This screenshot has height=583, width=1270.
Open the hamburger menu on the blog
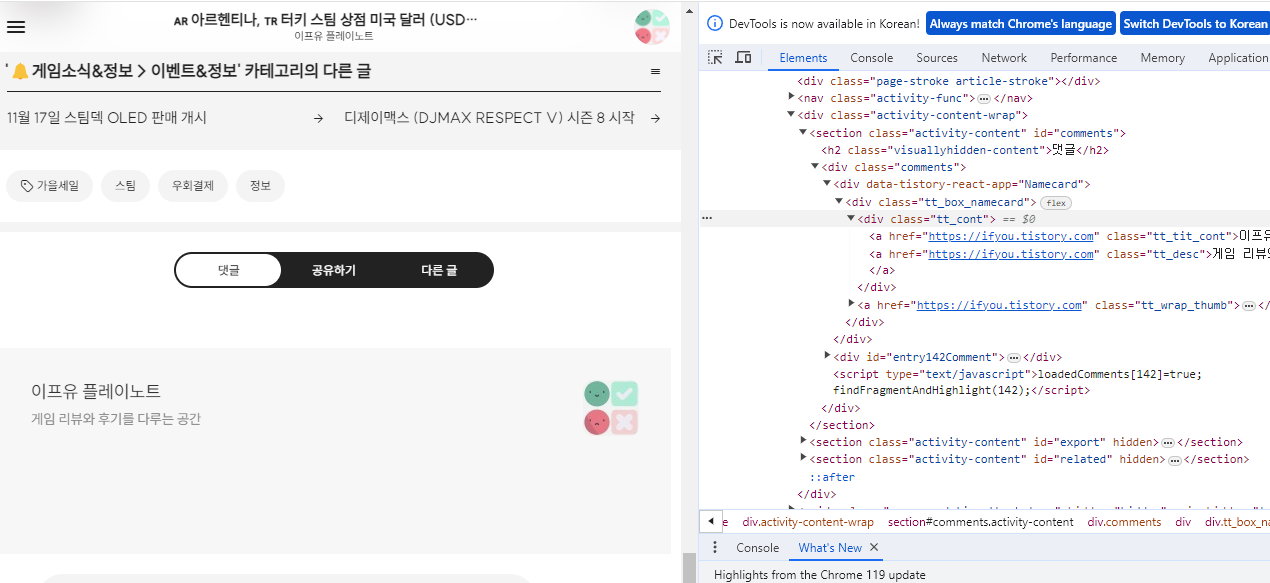click(16, 27)
